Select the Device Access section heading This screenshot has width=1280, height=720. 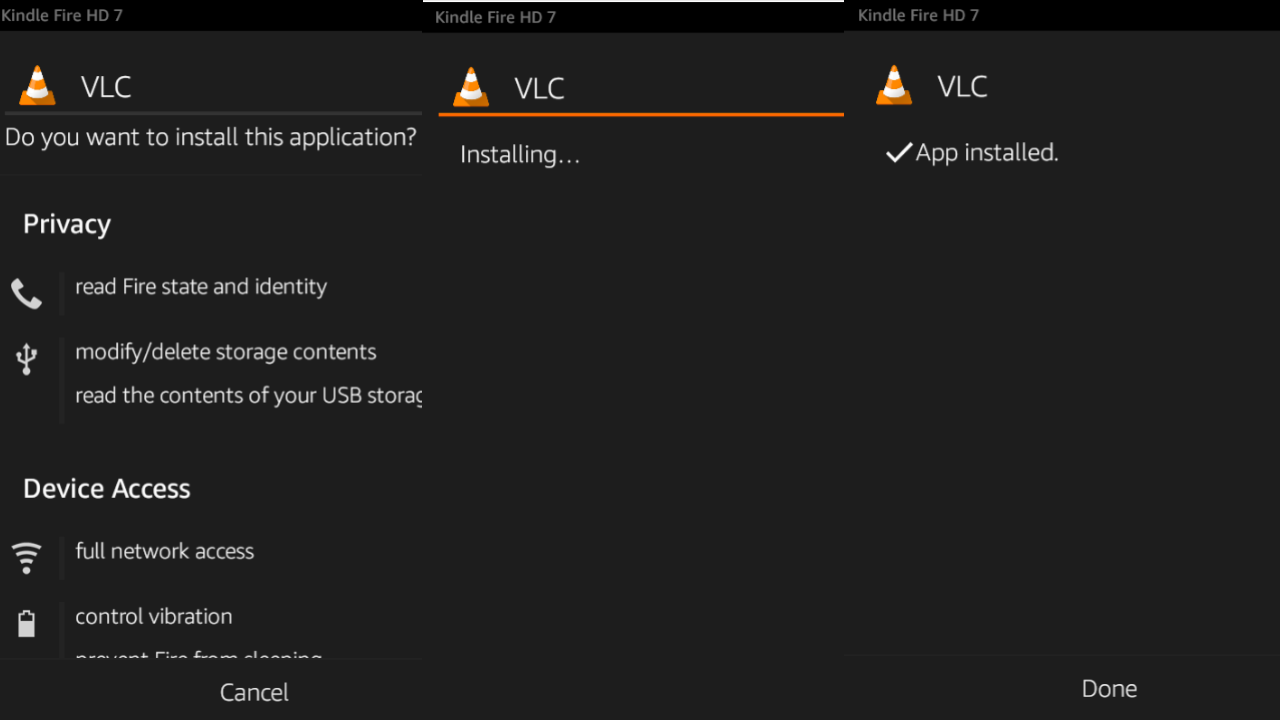click(107, 489)
